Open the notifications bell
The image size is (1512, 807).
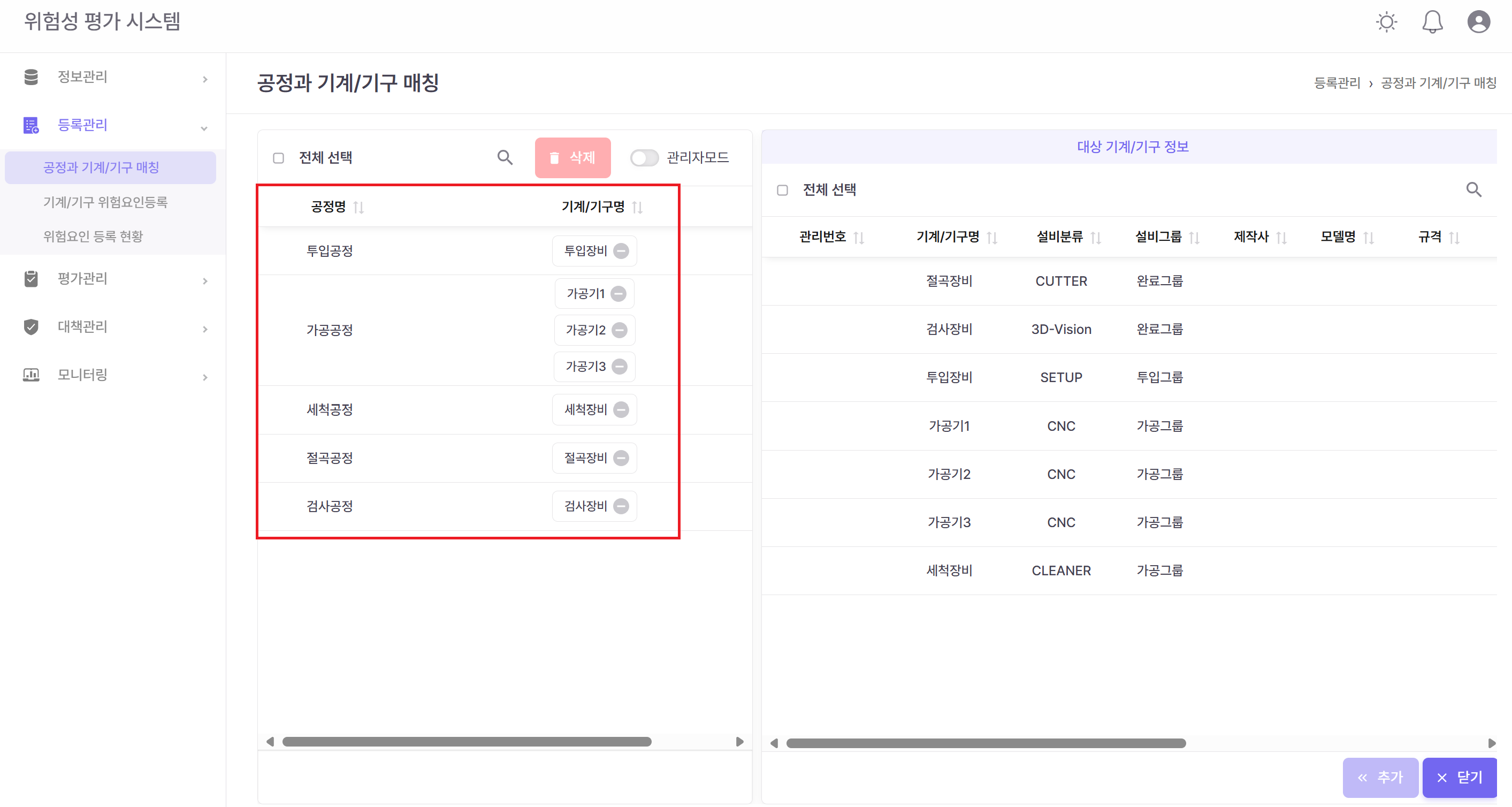[1432, 22]
